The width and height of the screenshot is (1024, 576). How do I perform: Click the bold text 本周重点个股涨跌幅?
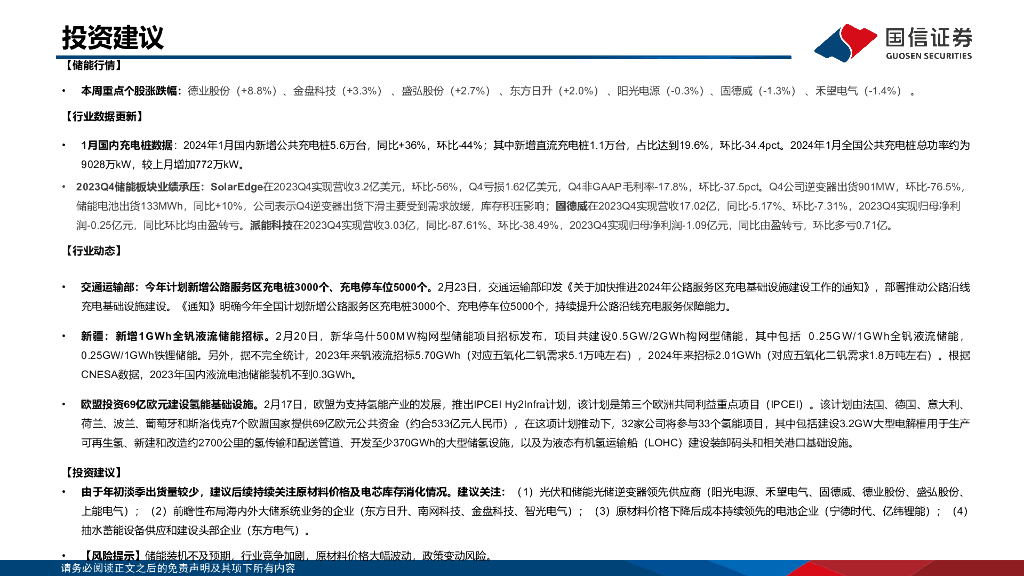(129, 91)
